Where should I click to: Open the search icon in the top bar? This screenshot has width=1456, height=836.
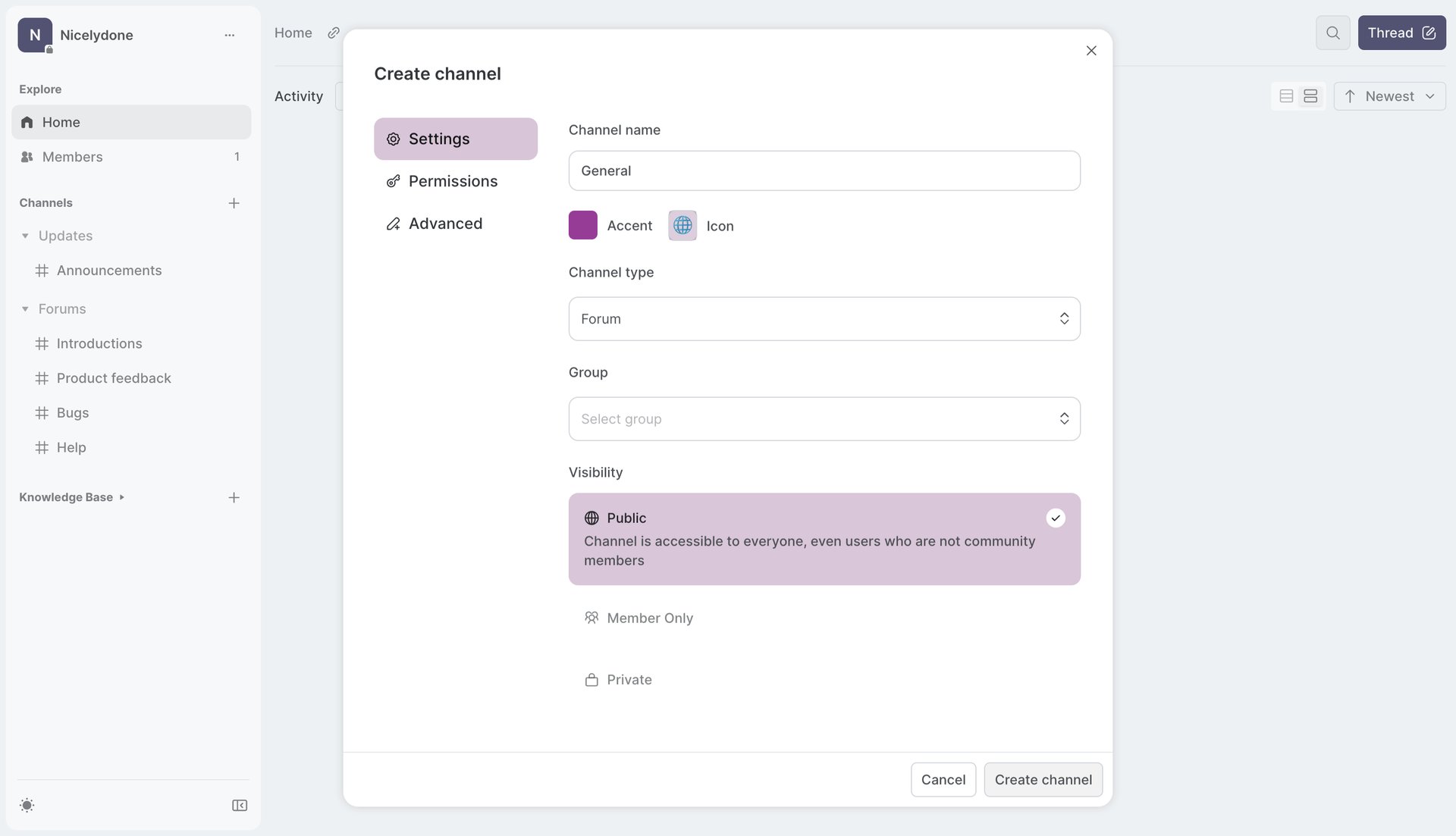(1332, 33)
